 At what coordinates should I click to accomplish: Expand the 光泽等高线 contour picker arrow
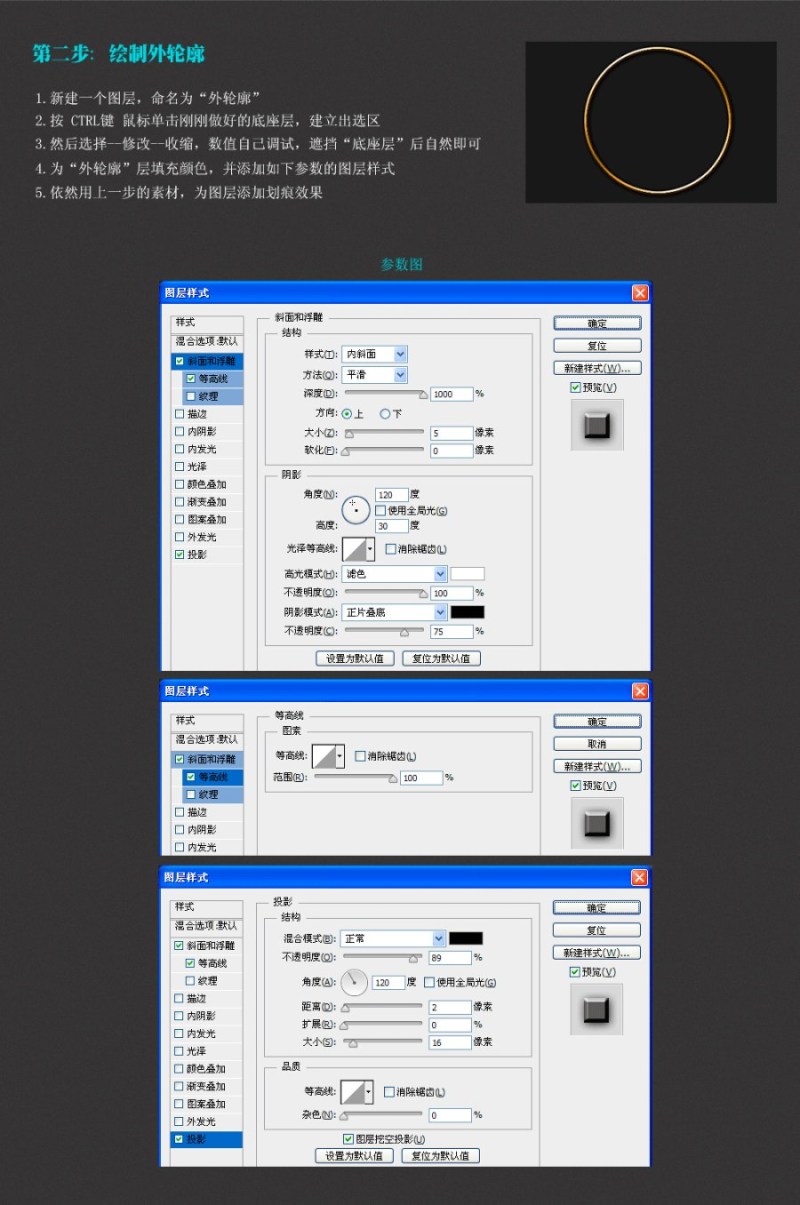pos(371,549)
